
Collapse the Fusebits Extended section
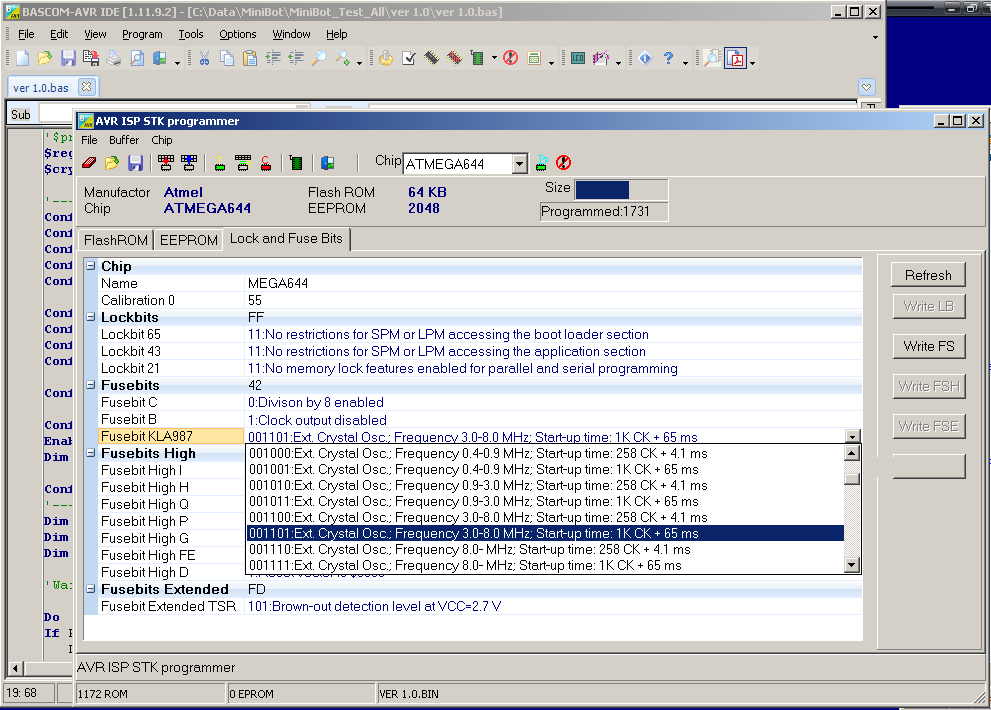click(90, 590)
